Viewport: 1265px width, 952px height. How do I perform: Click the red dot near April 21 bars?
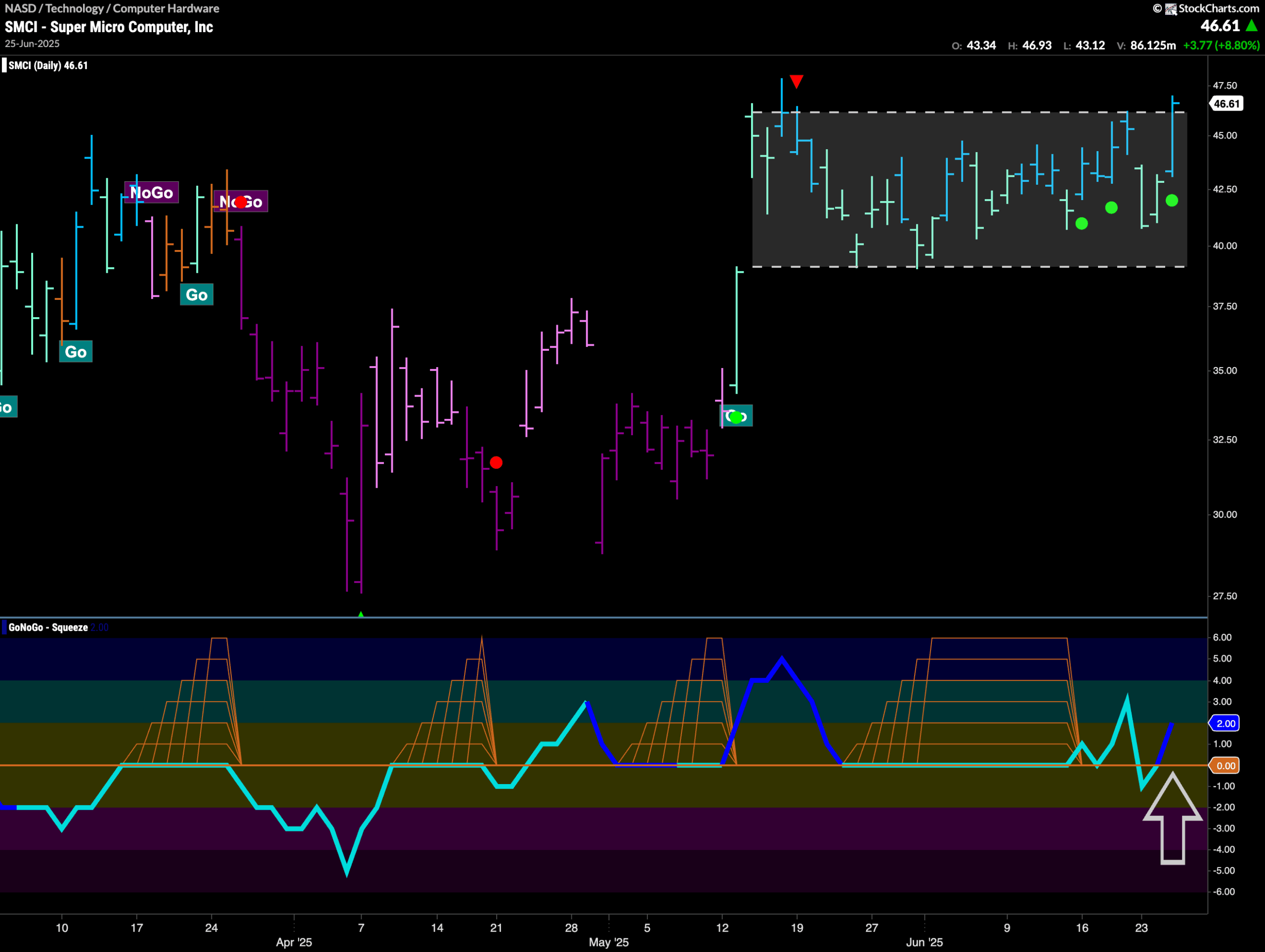496,462
